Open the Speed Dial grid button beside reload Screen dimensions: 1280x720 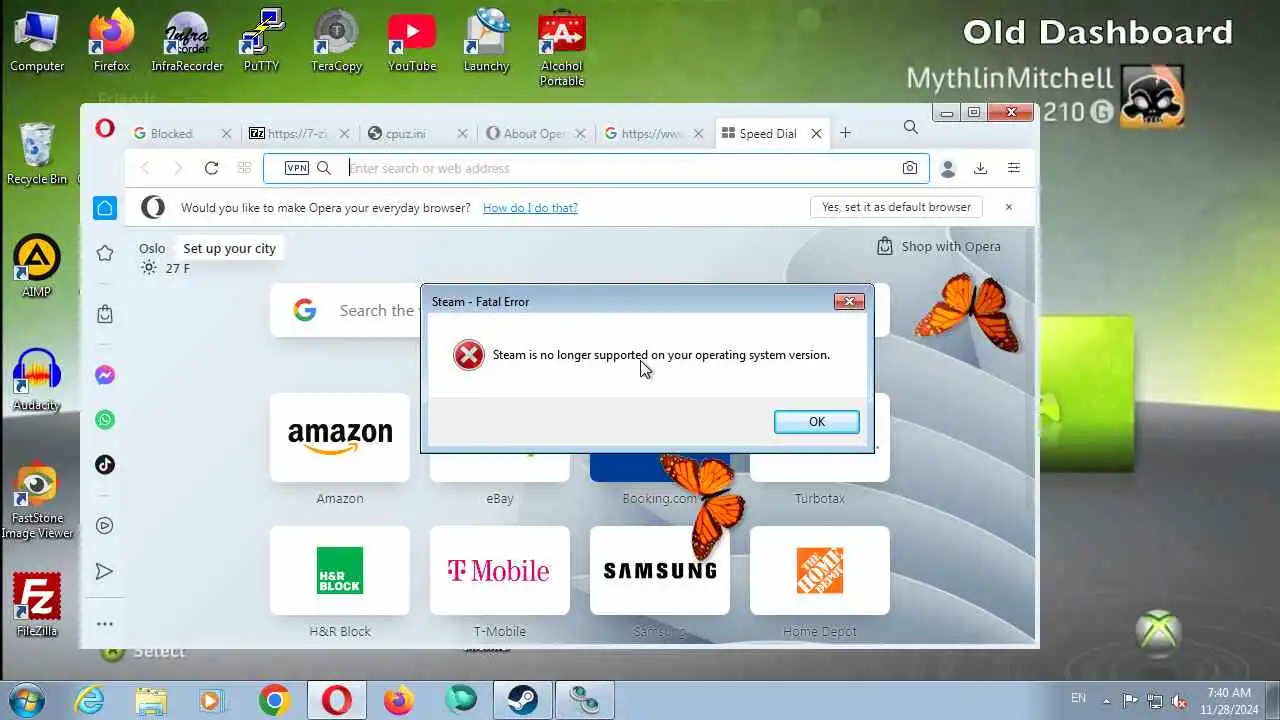(x=244, y=168)
